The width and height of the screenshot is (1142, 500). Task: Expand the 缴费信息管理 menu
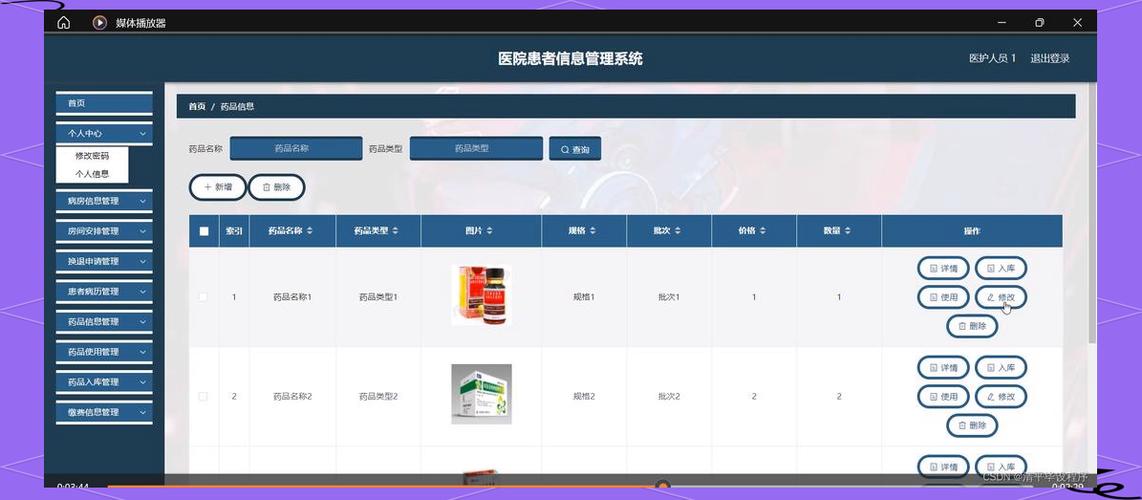[x=104, y=412]
